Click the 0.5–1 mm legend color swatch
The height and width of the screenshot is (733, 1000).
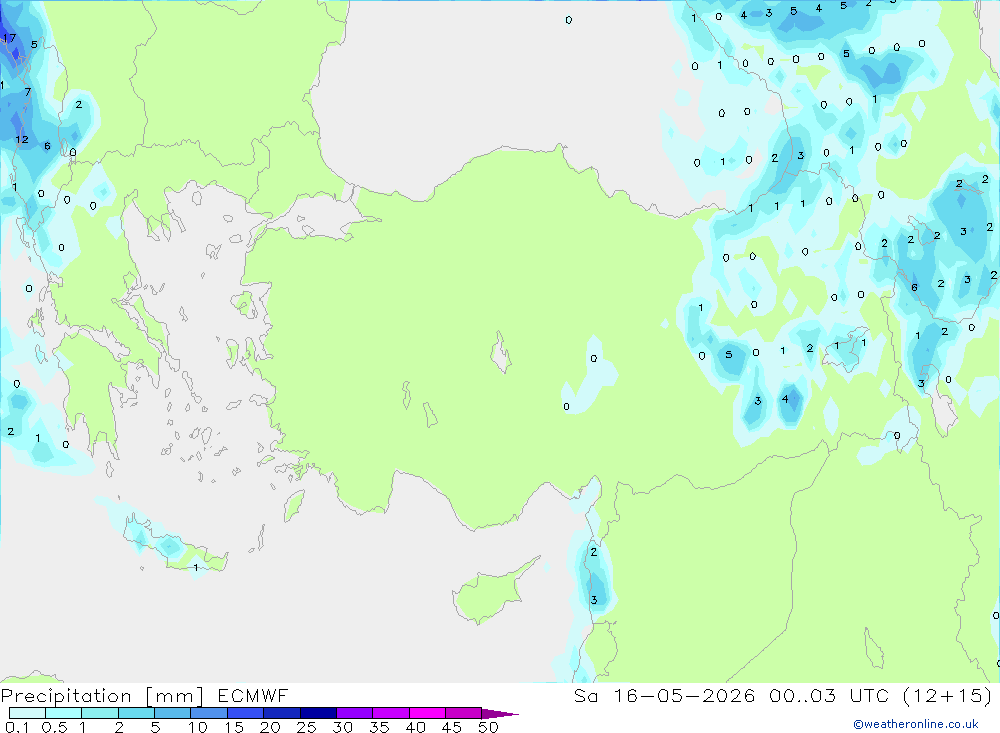click(64, 713)
